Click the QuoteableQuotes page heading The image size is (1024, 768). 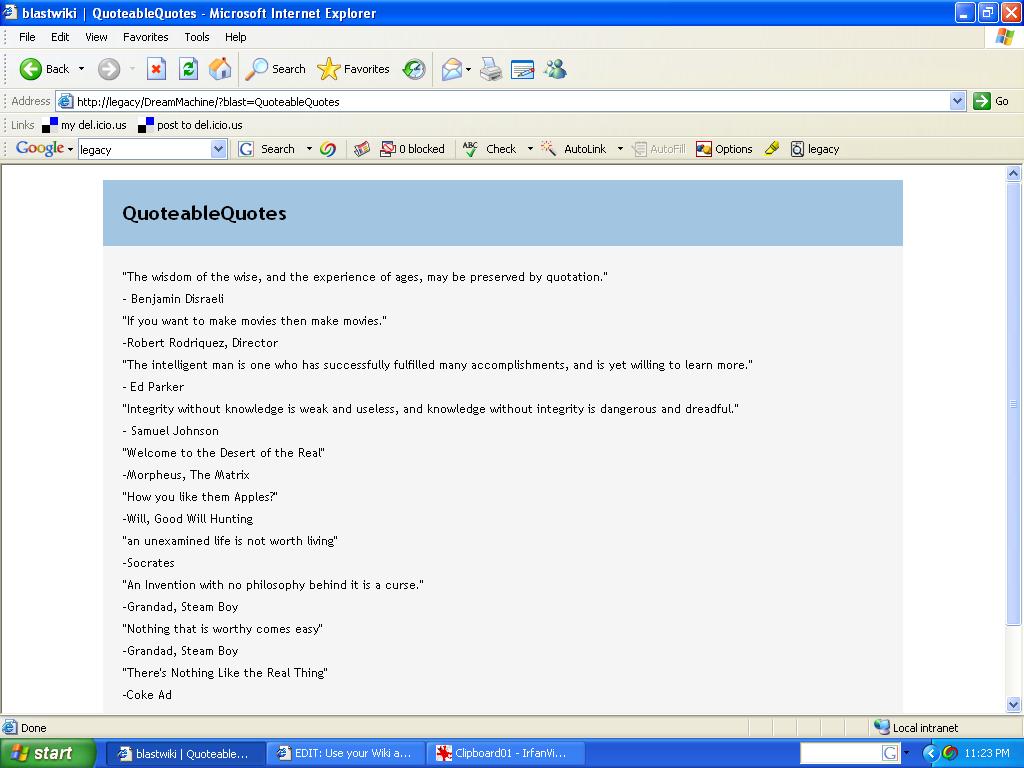coord(204,214)
